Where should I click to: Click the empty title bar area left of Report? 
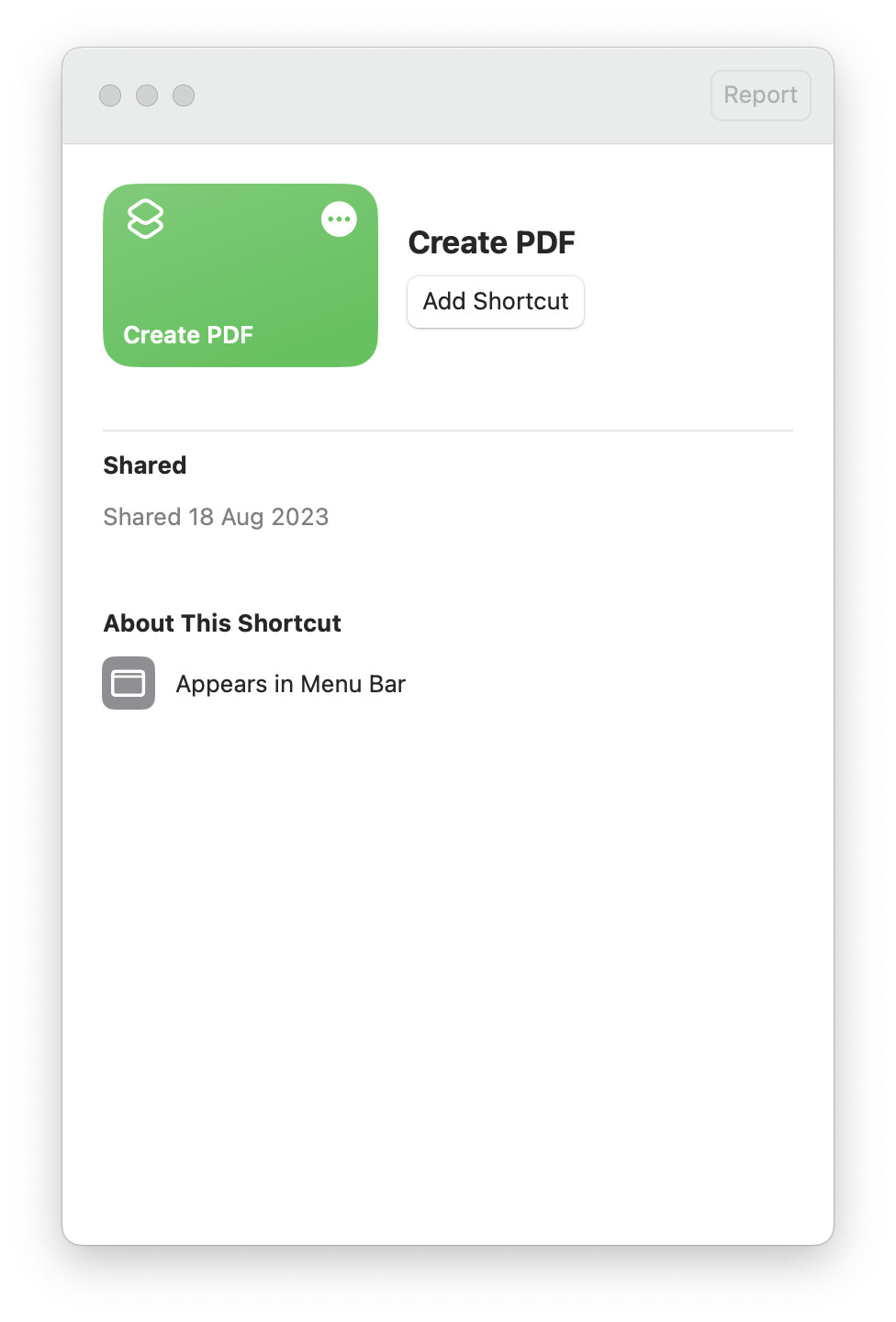(450, 95)
